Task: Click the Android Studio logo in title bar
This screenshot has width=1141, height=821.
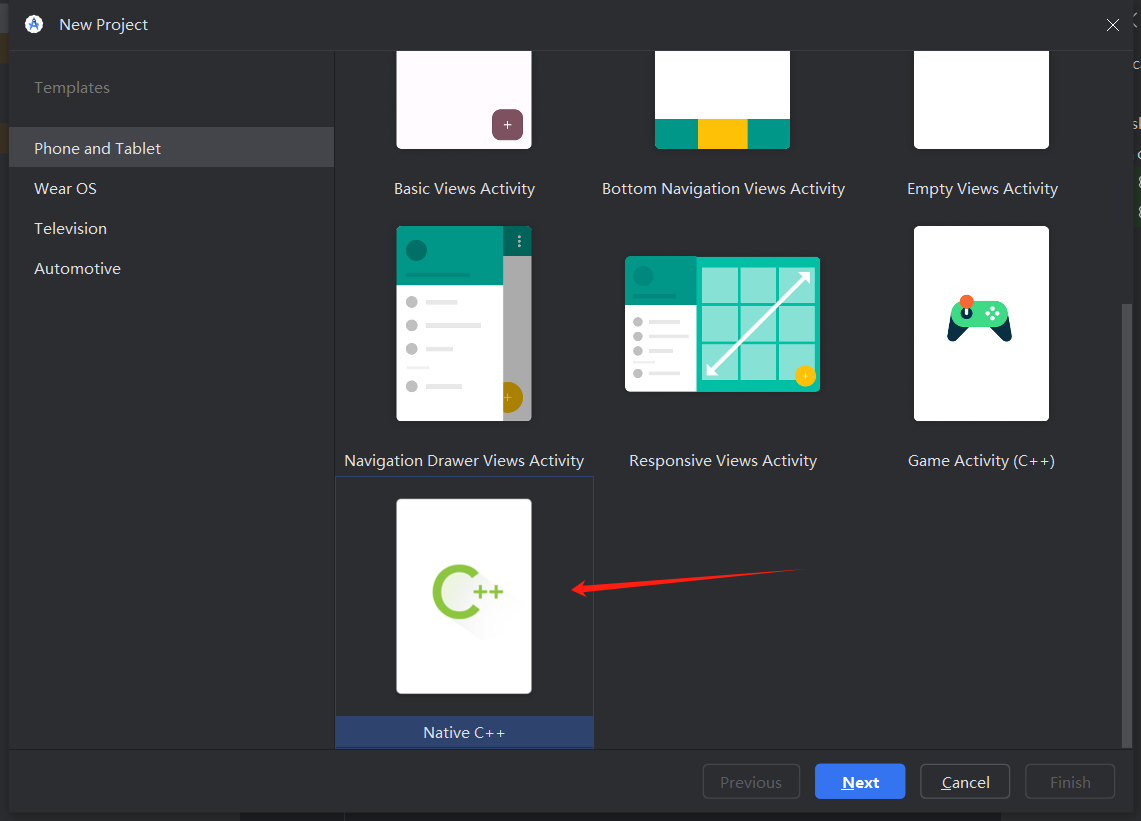Action: point(34,24)
